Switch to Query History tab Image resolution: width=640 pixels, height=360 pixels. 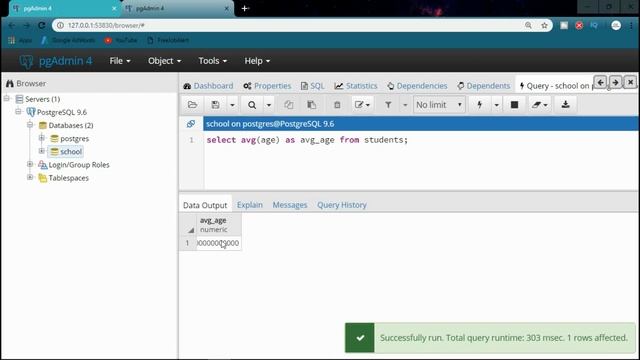(342, 205)
